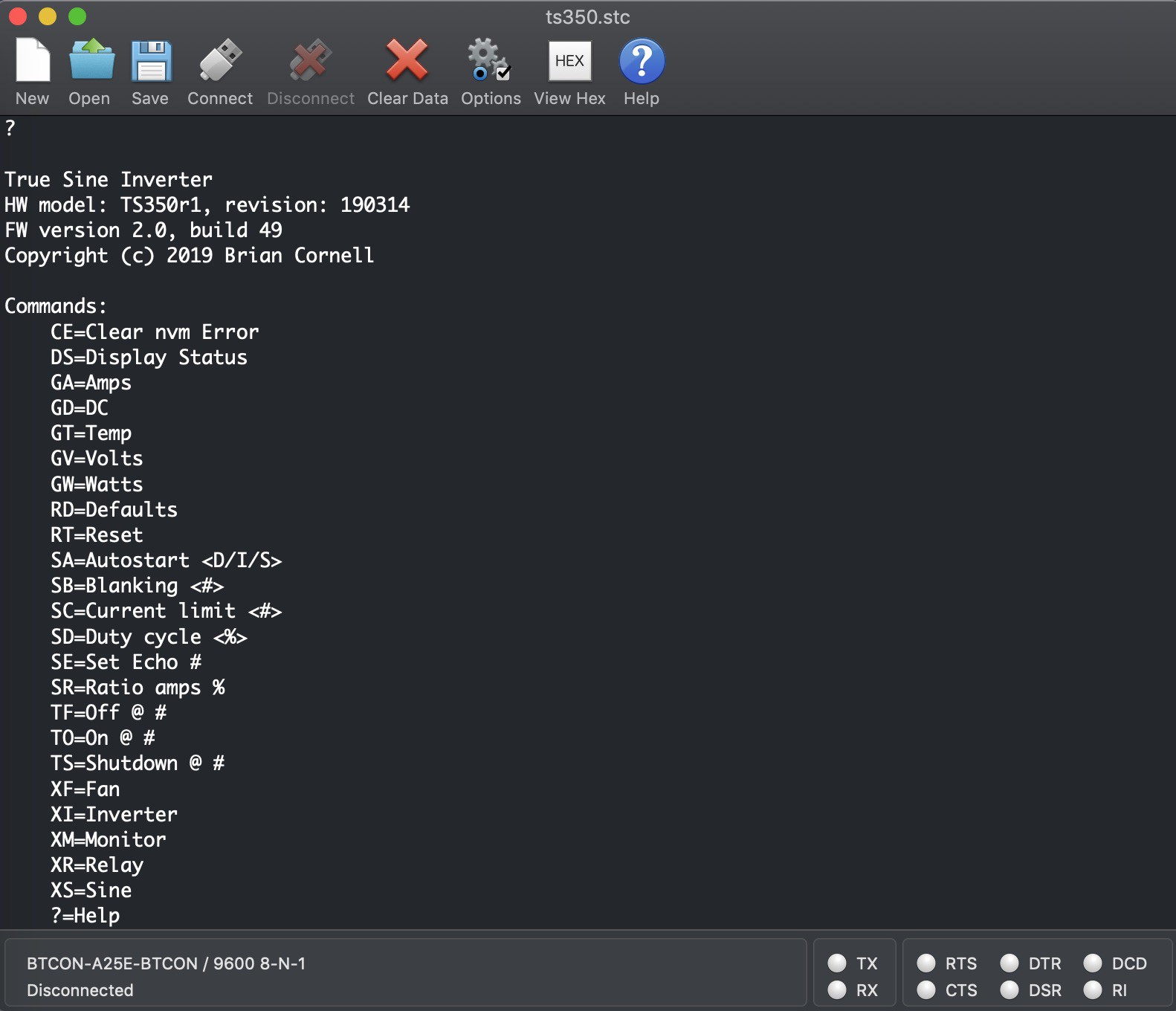1176x1011 pixels.
Task: Click the 'SC=Current limit <#>' line
Action: pos(167,611)
